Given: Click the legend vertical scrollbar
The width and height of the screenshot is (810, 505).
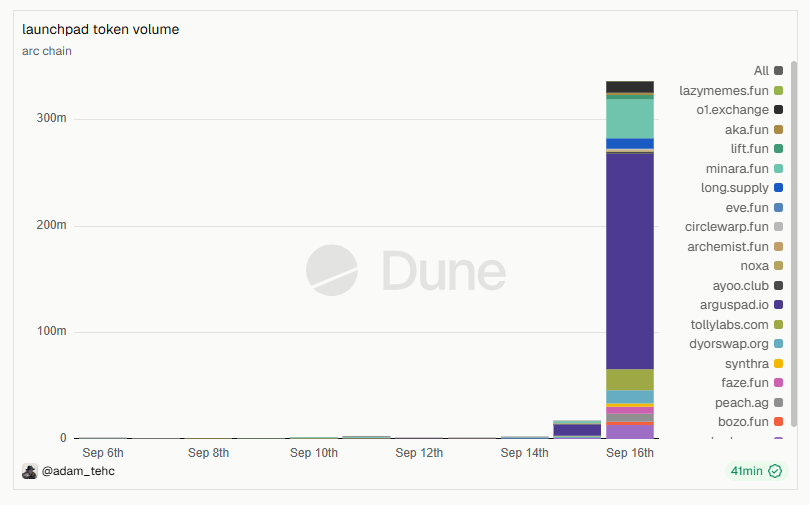Looking at the screenshot, I should (x=794, y=243).
